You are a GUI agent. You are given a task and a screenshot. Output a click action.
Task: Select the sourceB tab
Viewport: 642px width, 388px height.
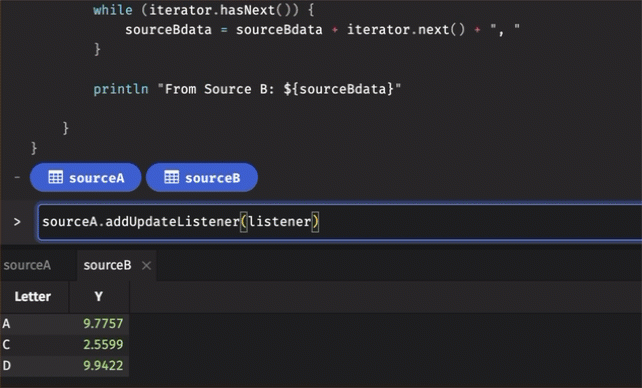pos(107,265)
